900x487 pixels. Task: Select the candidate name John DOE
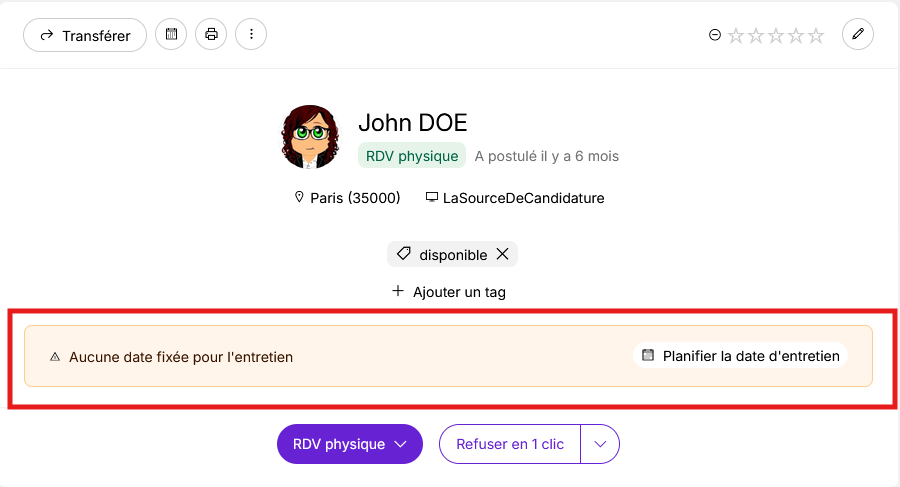[413, 122]
